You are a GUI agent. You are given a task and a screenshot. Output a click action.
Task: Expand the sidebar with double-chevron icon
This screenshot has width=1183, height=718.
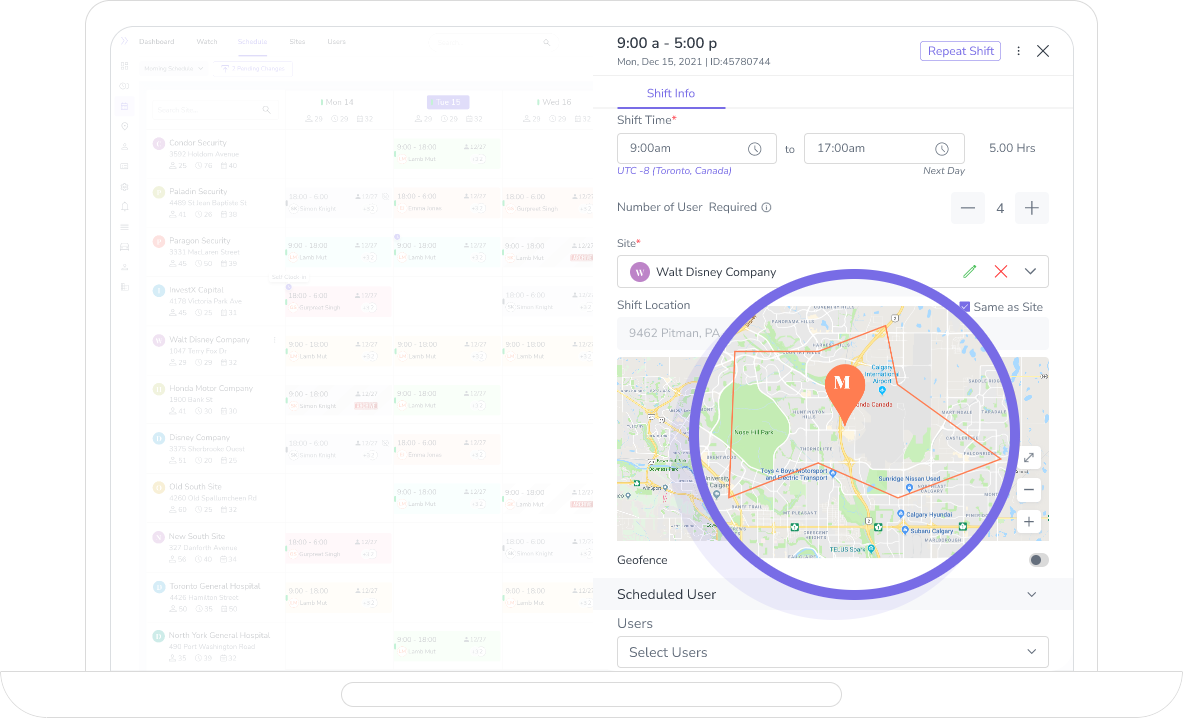click(124, 41)
